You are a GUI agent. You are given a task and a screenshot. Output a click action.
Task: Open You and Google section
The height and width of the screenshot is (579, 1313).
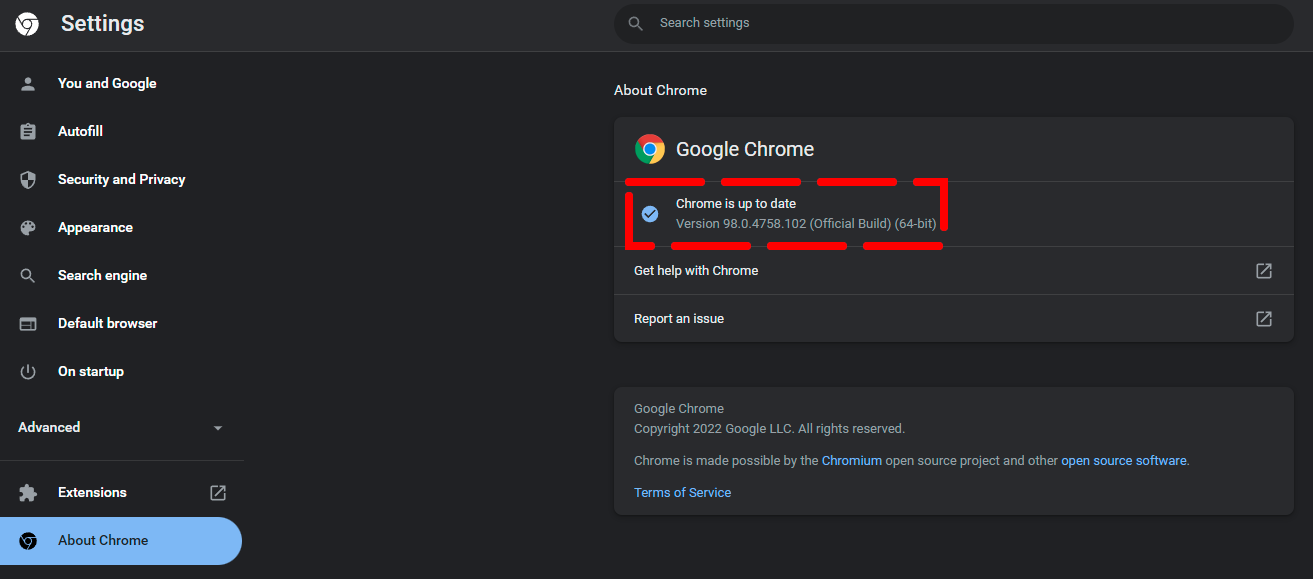click(107, 84)
